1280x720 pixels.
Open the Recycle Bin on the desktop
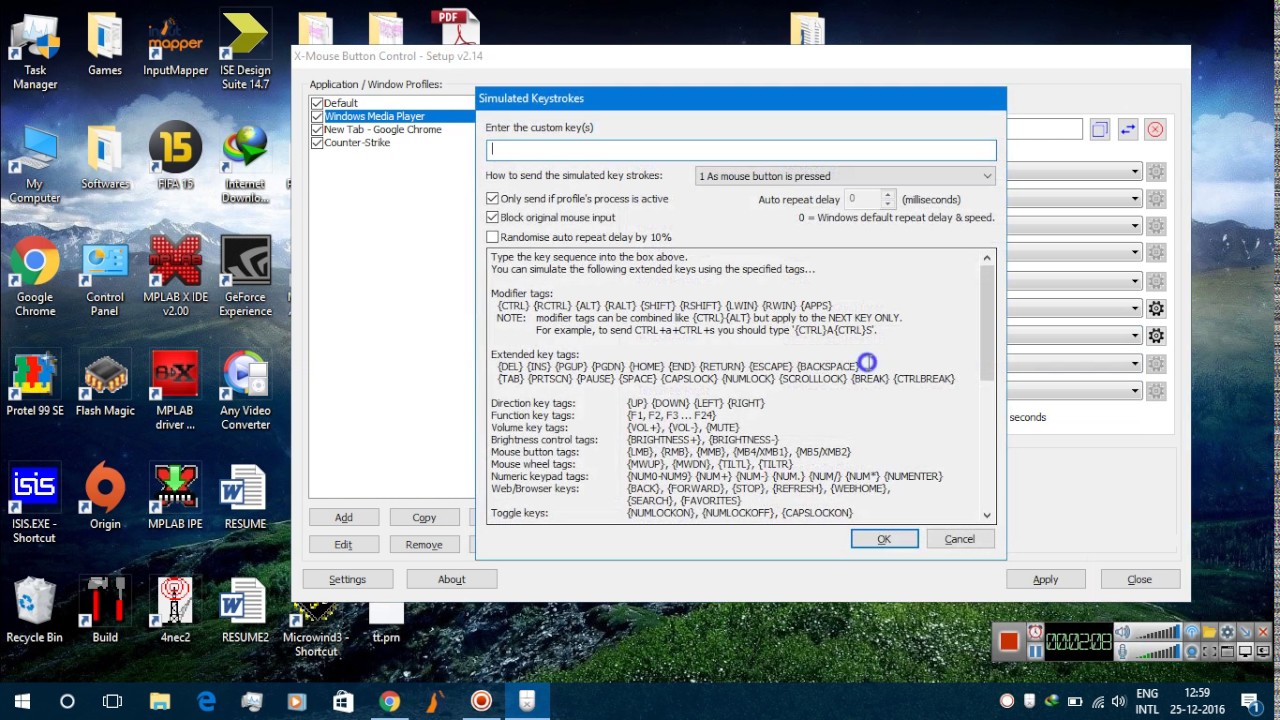[x=34, y=611]
